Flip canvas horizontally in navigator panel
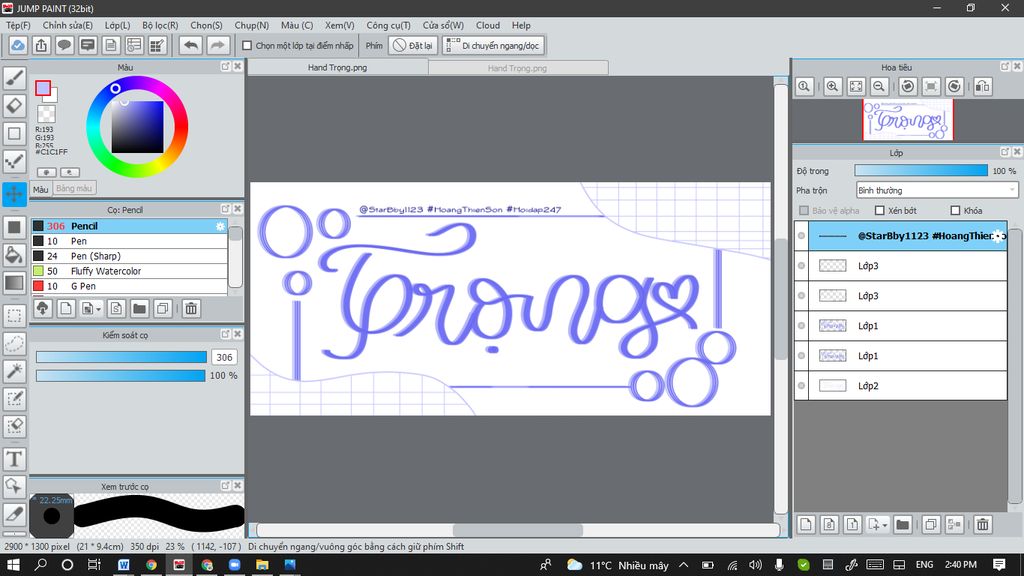Image resolution: width=1024 pixels, height=576 pixels. pyautogui.click(x=982, y=86)
